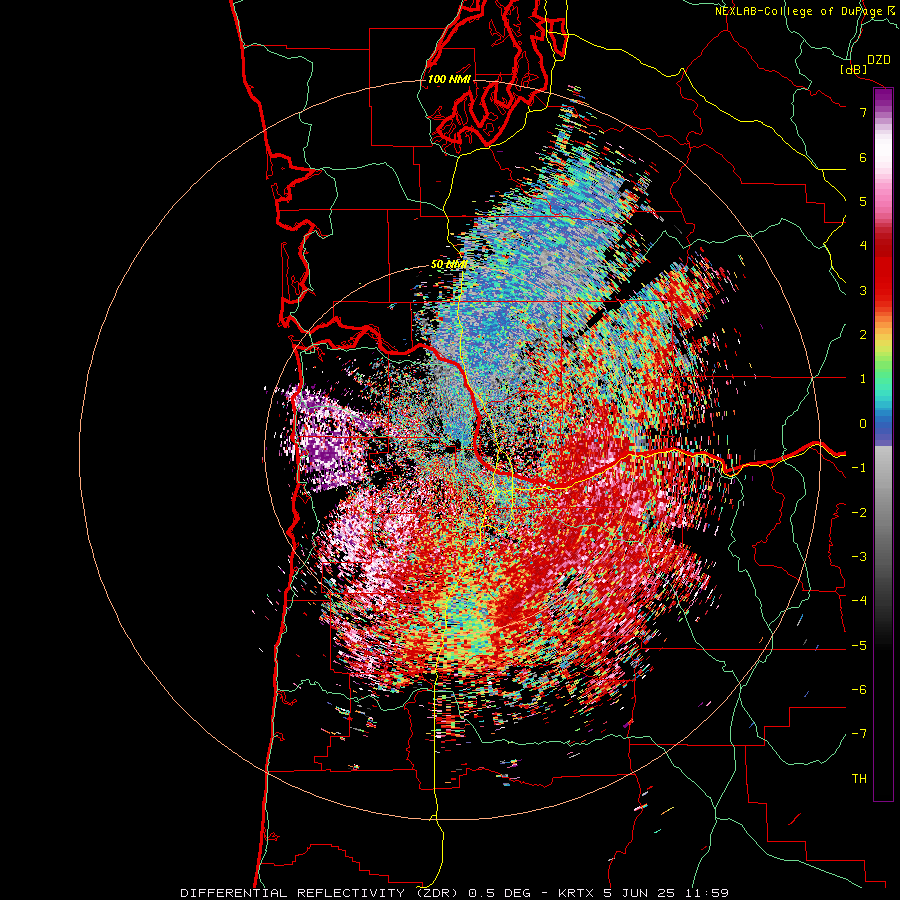Click the -6 value on color scale
Viewport: 900px width, 900px height.
pyautogui.click(x=859, y=690)
